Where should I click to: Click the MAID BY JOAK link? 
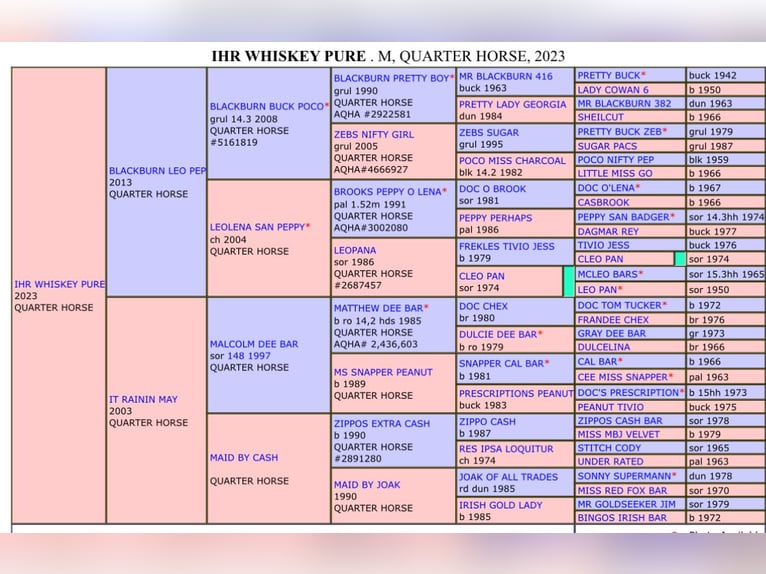367,485
